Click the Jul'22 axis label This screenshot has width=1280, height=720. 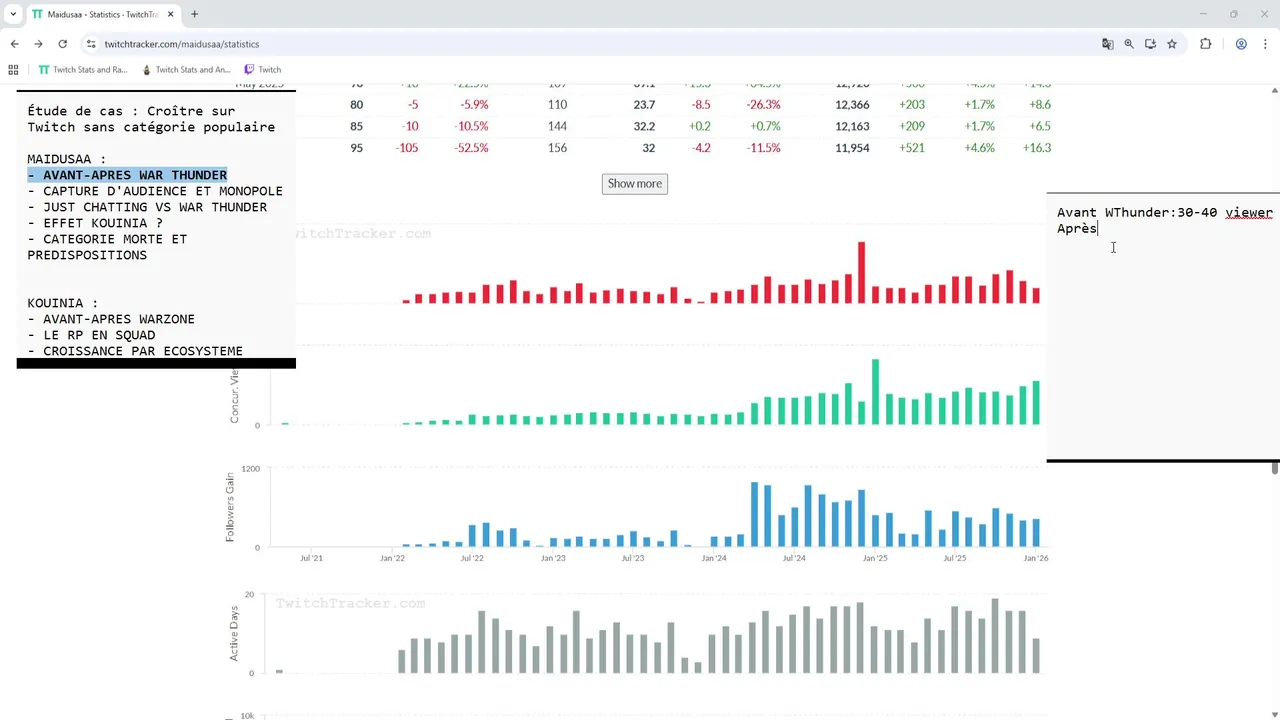pos(472,558)
